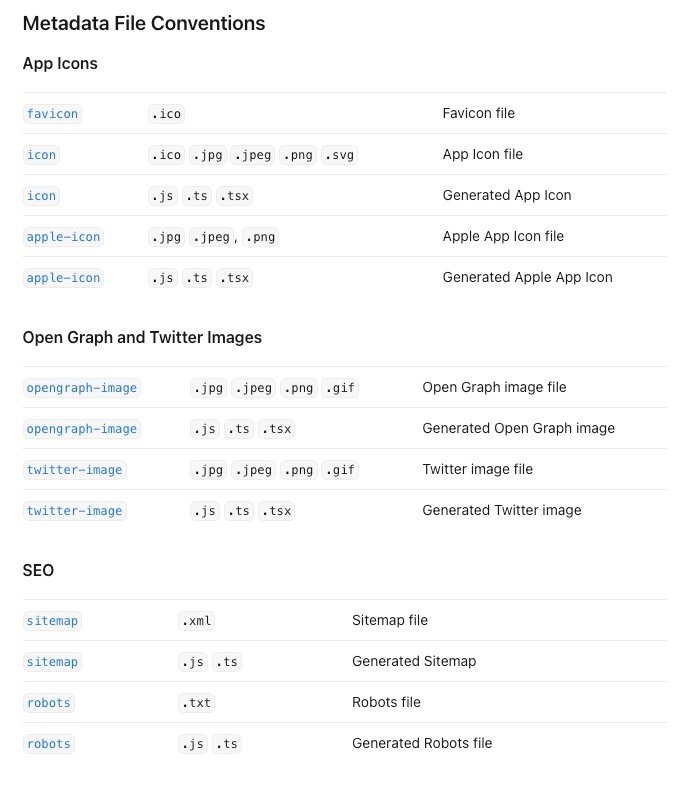The width and height of the screenshot is (674, 785).
Task: Open the sitemap link in the Generated Sitemap row
Action: 52,662
